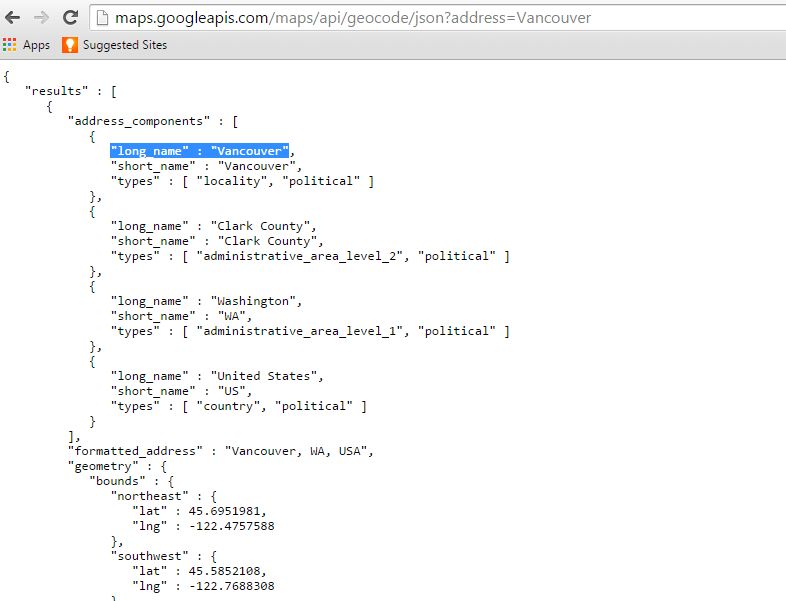786x601 pixels.
Task: Click "formatted_address" key text
Action: [135, 451]
